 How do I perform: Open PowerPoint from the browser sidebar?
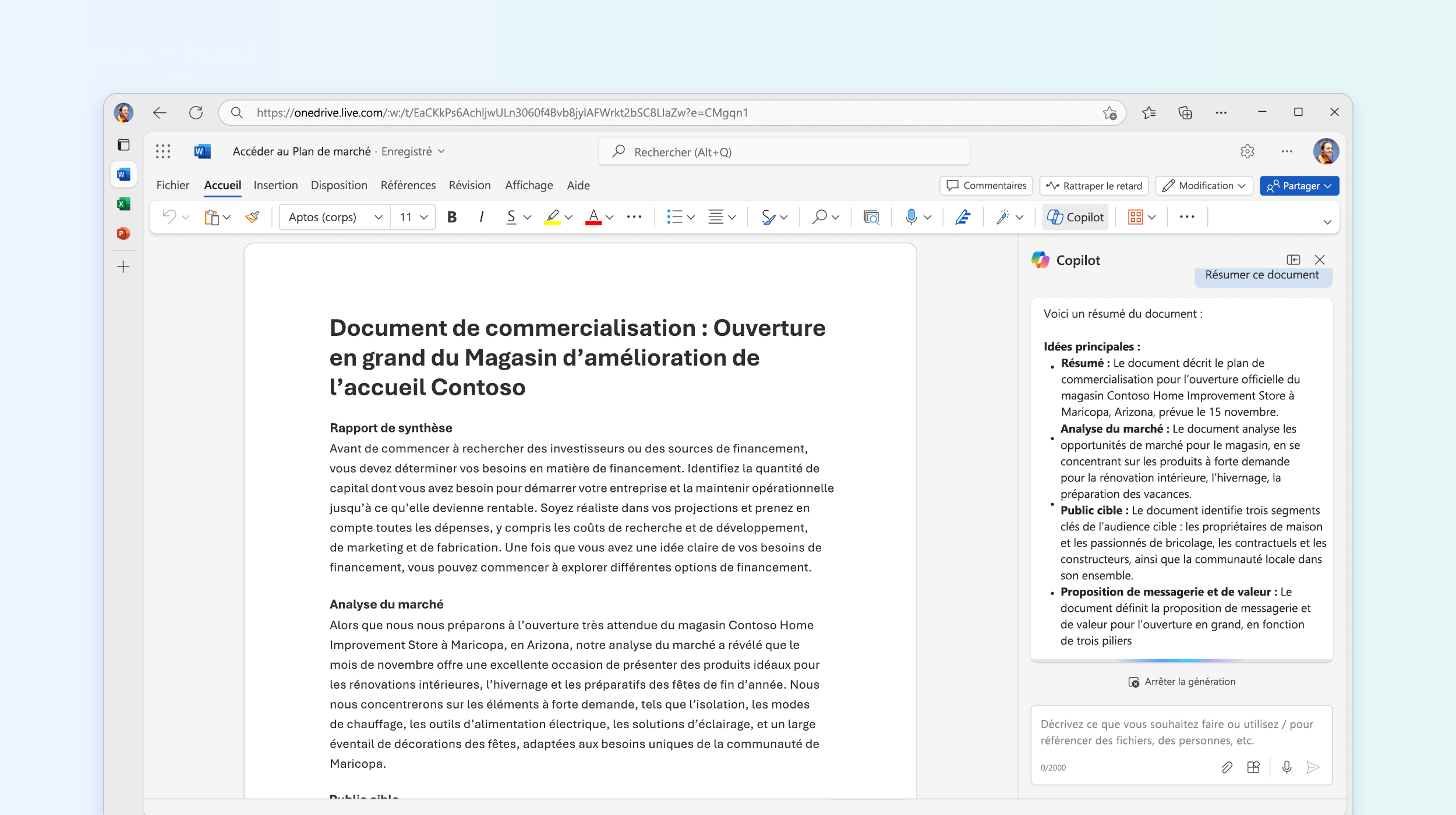123,233
